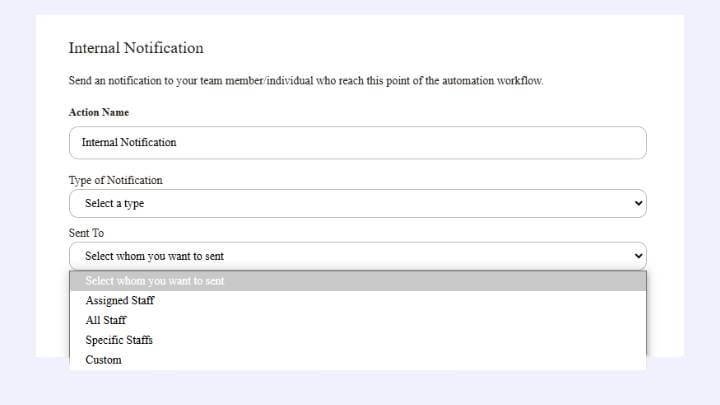Choose the highlighted 'Select whom you want to sent' option
Viewport: 720px width, 405px height.
(155, 281)
